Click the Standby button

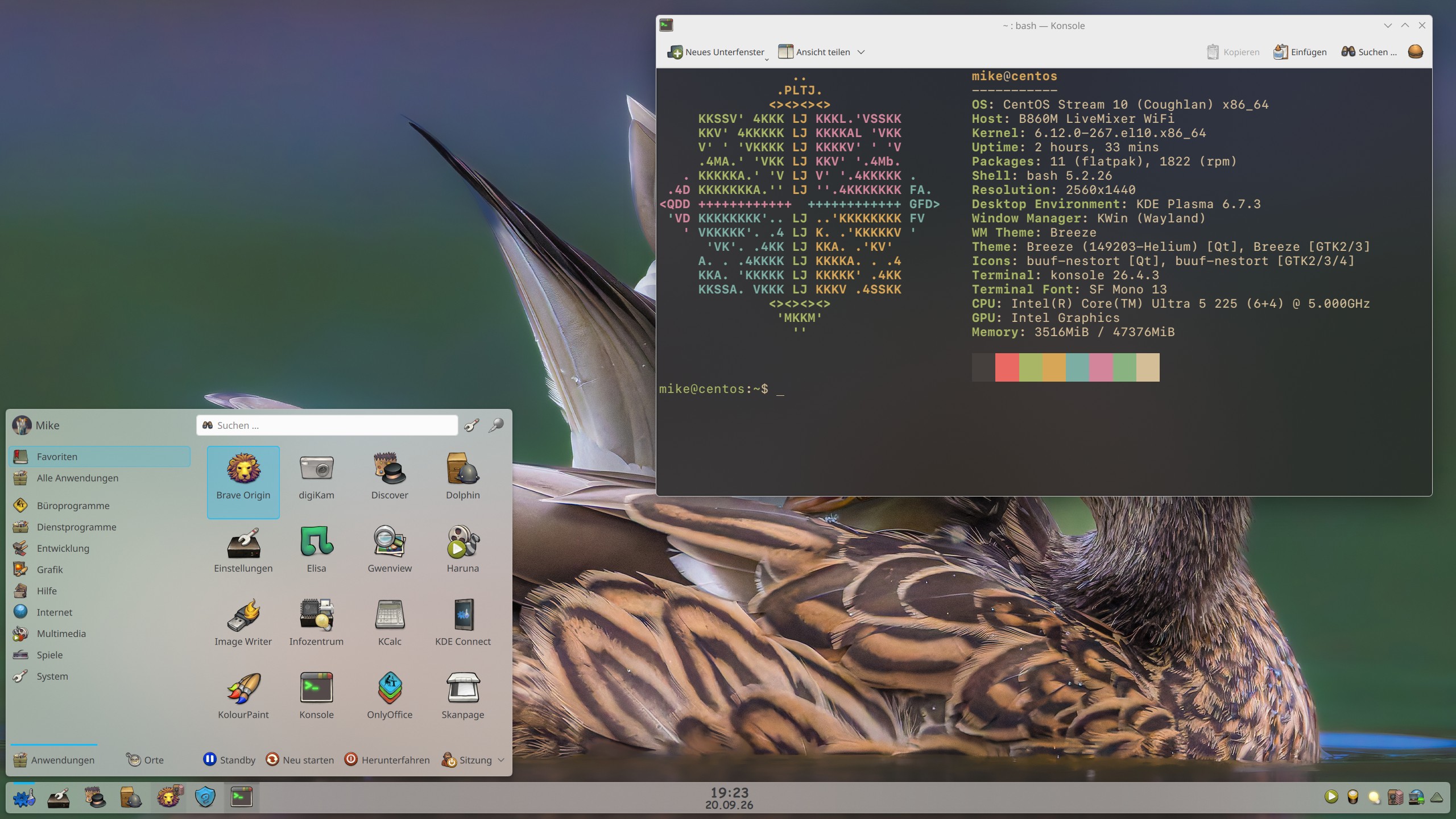pos(229,760)
